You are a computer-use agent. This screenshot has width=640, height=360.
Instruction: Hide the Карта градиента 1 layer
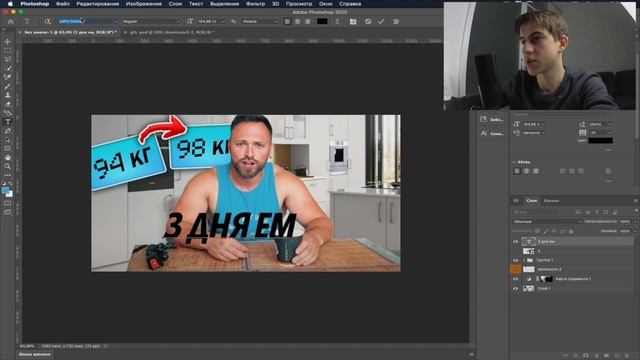(x=516, y=279)
